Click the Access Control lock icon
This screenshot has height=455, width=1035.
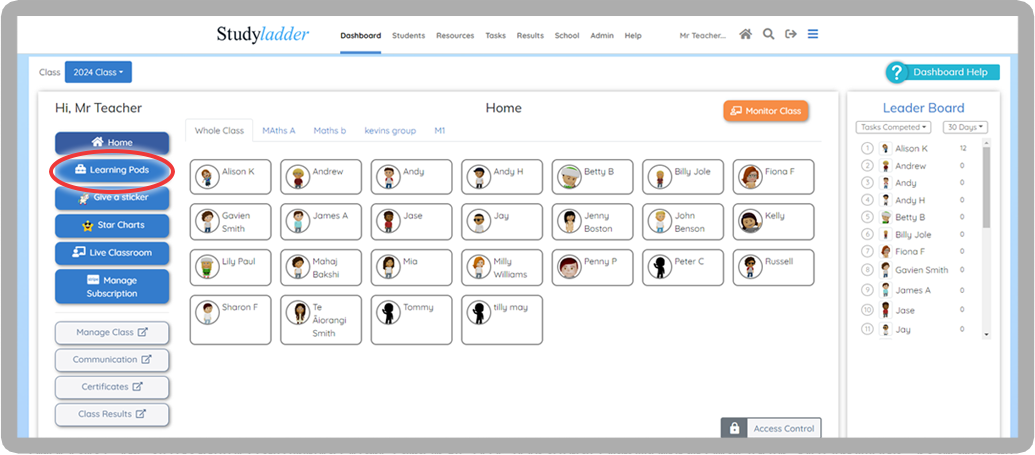(x=735, y=428)
